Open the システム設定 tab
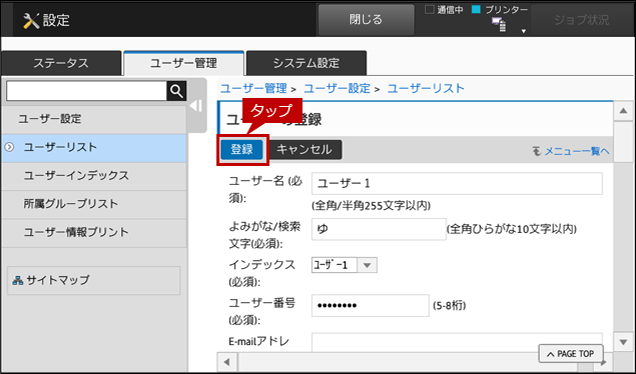Image resolution: width=636 pixels, height=374 pixels. point(306,63)
